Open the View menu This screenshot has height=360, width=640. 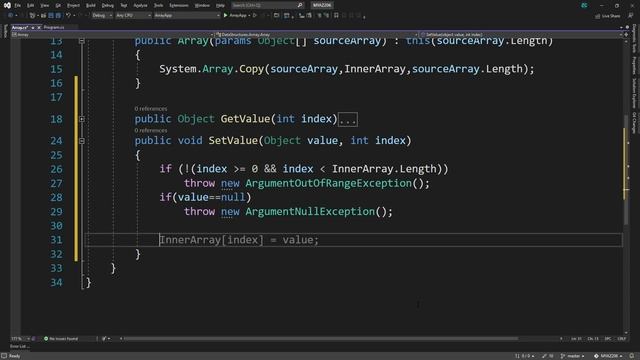(x=44, y=5)
